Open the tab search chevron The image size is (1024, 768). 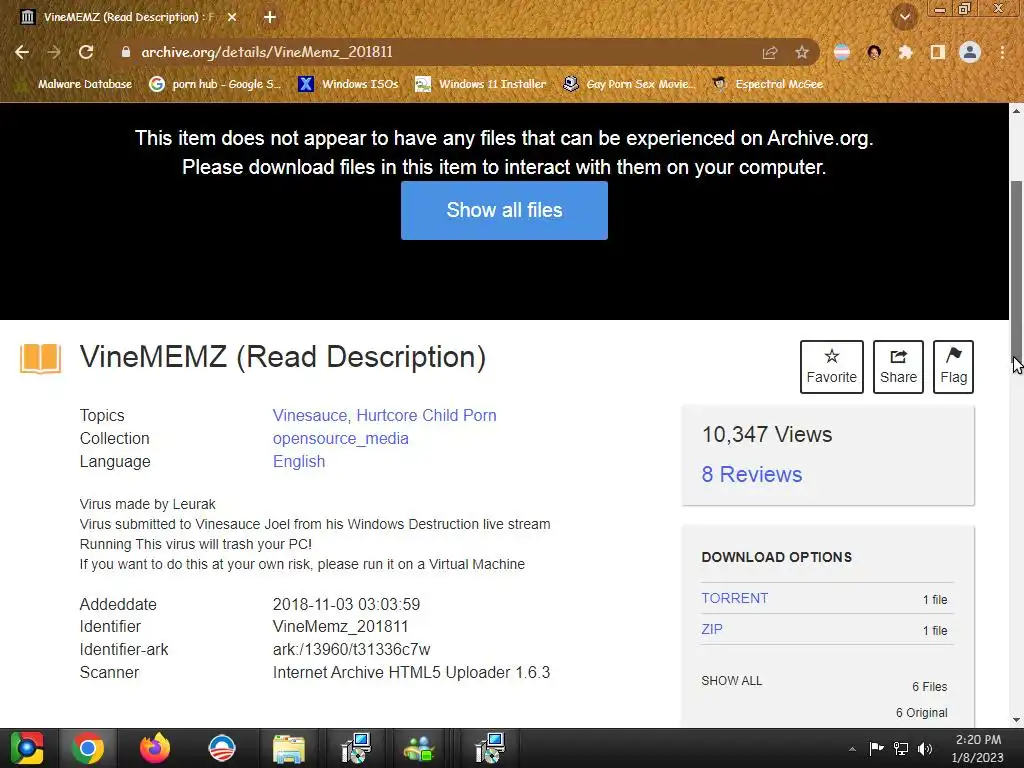(x=905, y=17)
